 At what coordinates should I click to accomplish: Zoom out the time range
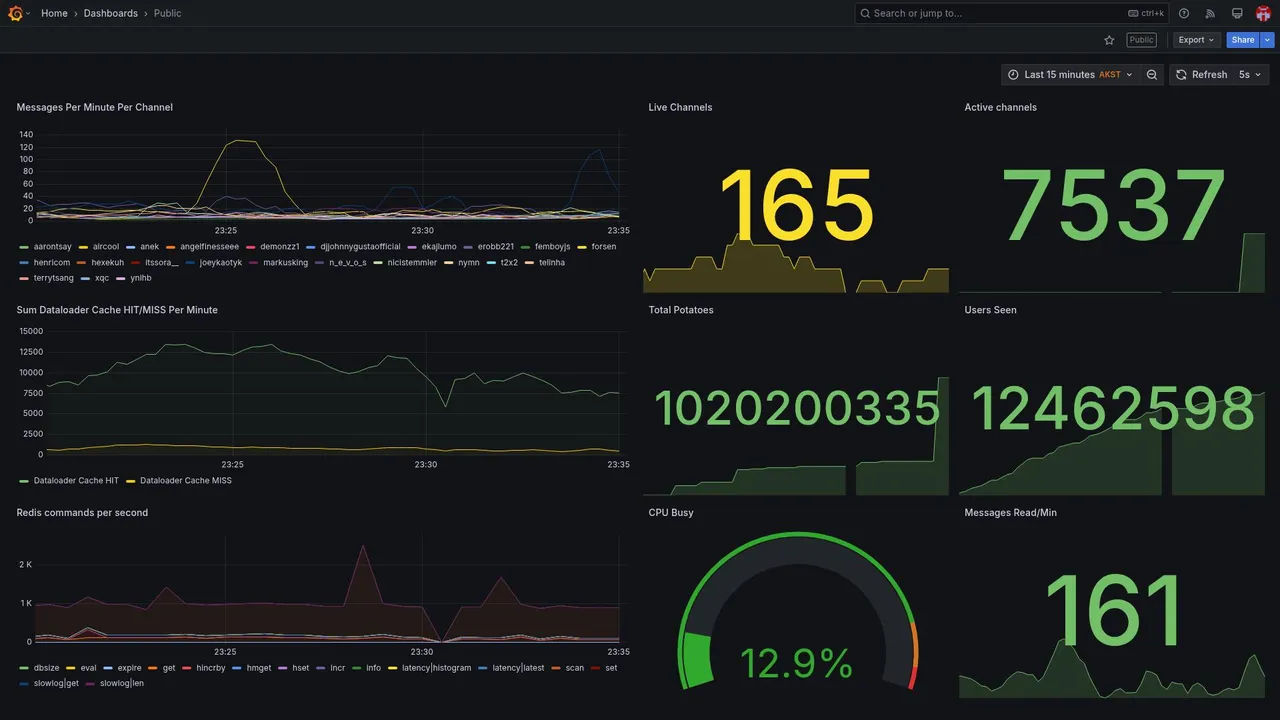(x=1152, y=75)
